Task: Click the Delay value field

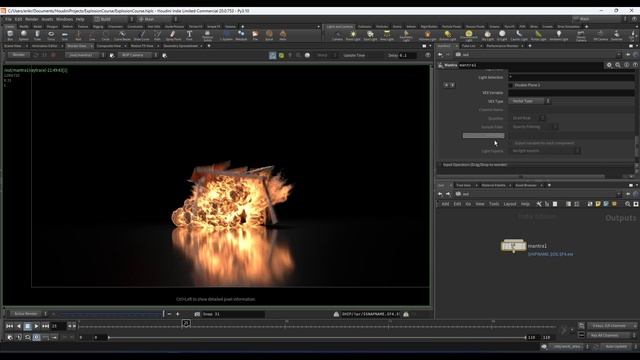Action: coord(407,55)
